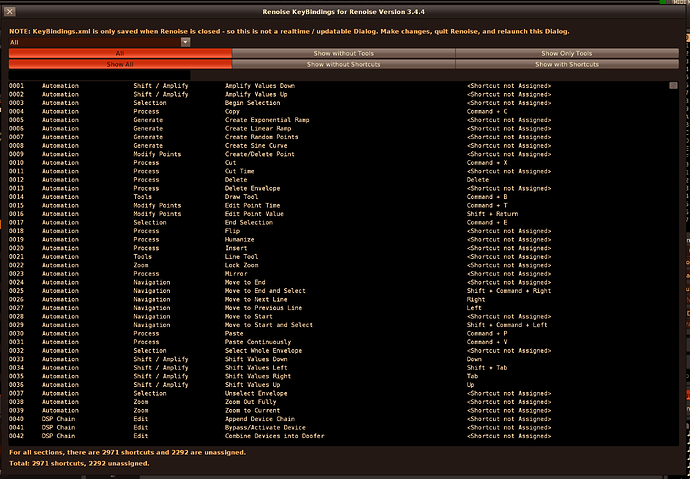Viewport: 690px width, 479px height.
Task: Click 'Show Only Tools' filter
Action: (567, 53)
